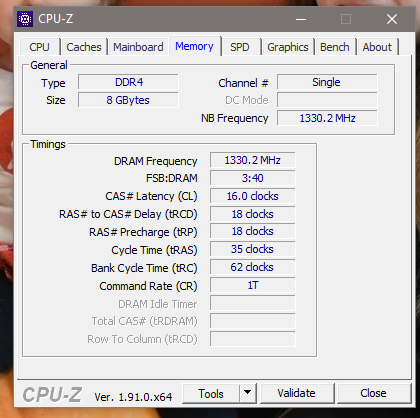
Task: Click the NB Frequency 1330.2 MHz value
Action: point(327,118)
